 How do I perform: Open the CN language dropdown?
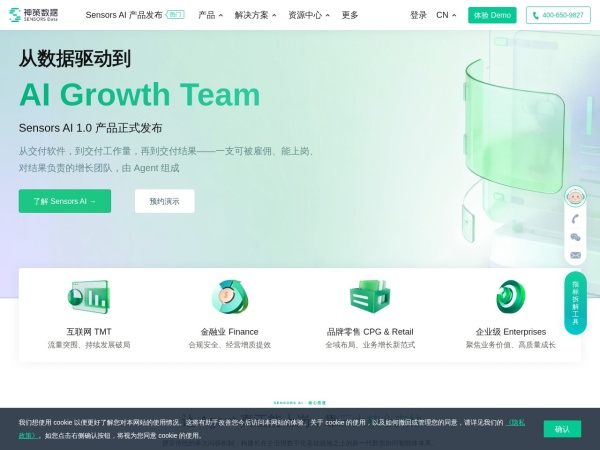(446, 15)
